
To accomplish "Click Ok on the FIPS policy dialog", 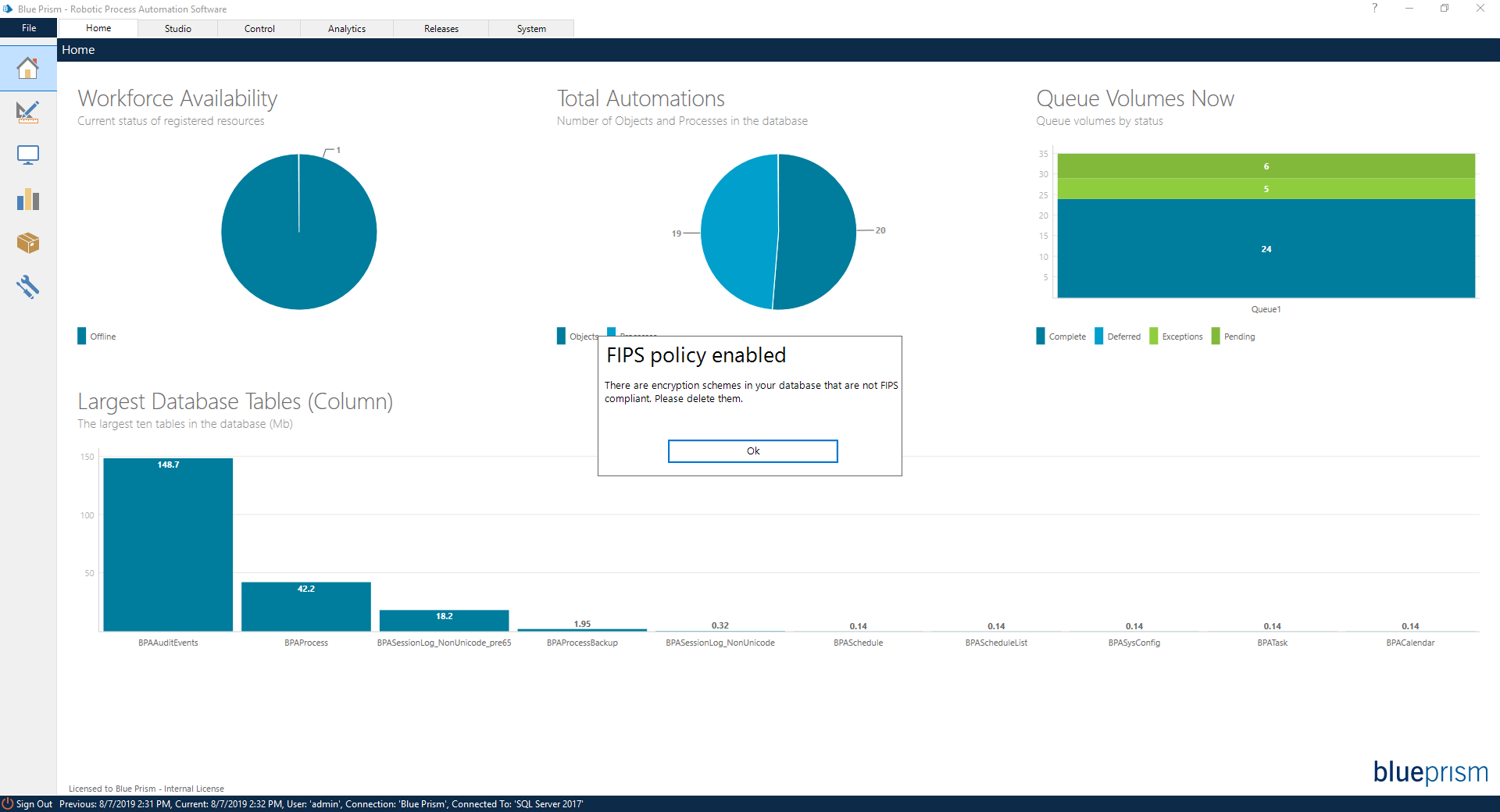I will click(752, 451).
